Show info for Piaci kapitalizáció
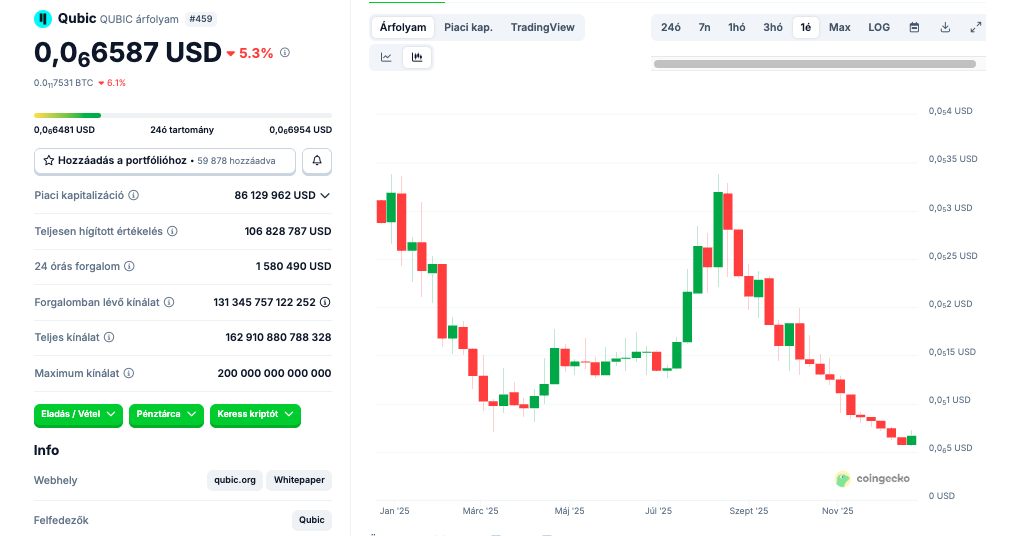1028x536 pixels. click(134, 195)
